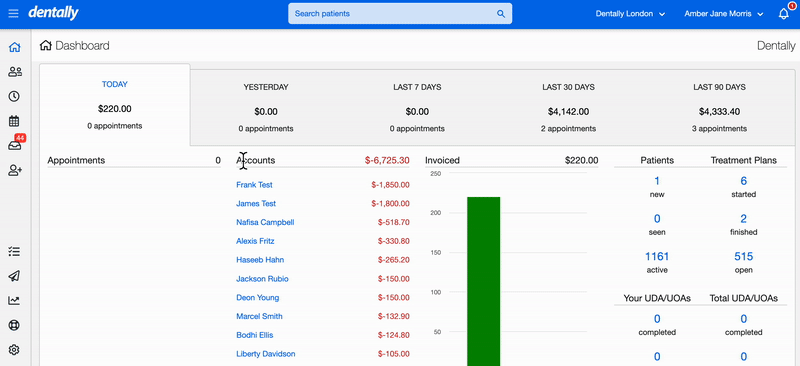The height and width of the screenshot is (366, 800).
Task: Open Marcel Smith account
Action: (x=259, y=316)
